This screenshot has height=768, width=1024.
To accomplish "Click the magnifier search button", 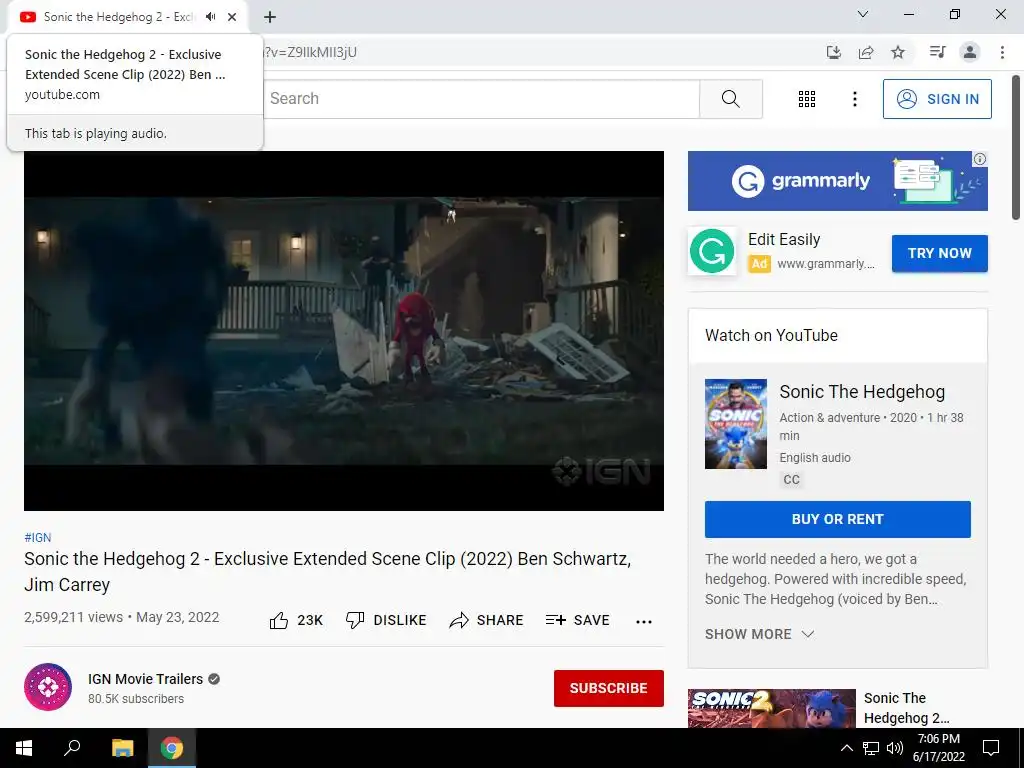I will [731, 99].
